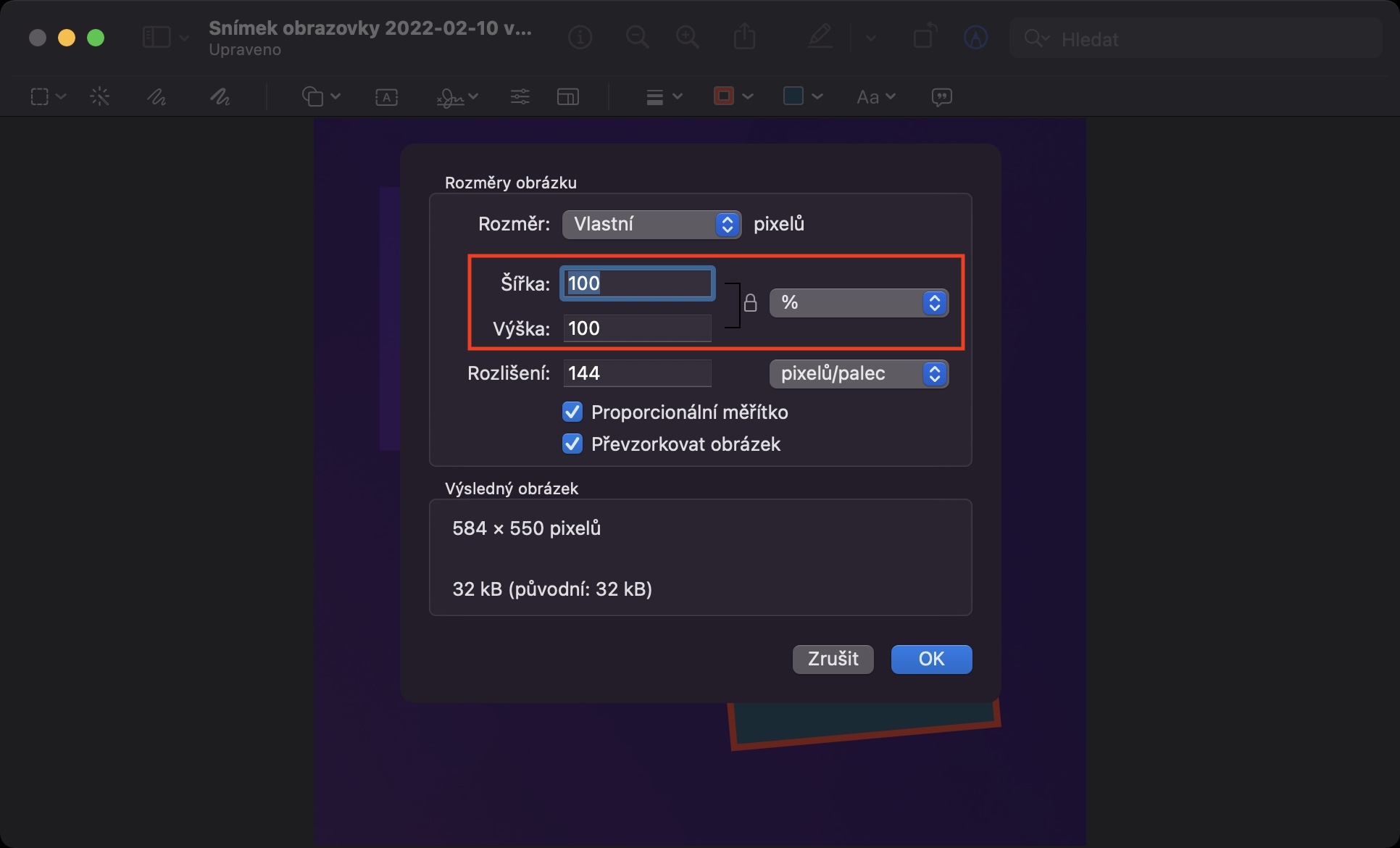Select the Sketch drawing tool
The width and height of the screenshot is (1400, 848).
tap(157, 96)
